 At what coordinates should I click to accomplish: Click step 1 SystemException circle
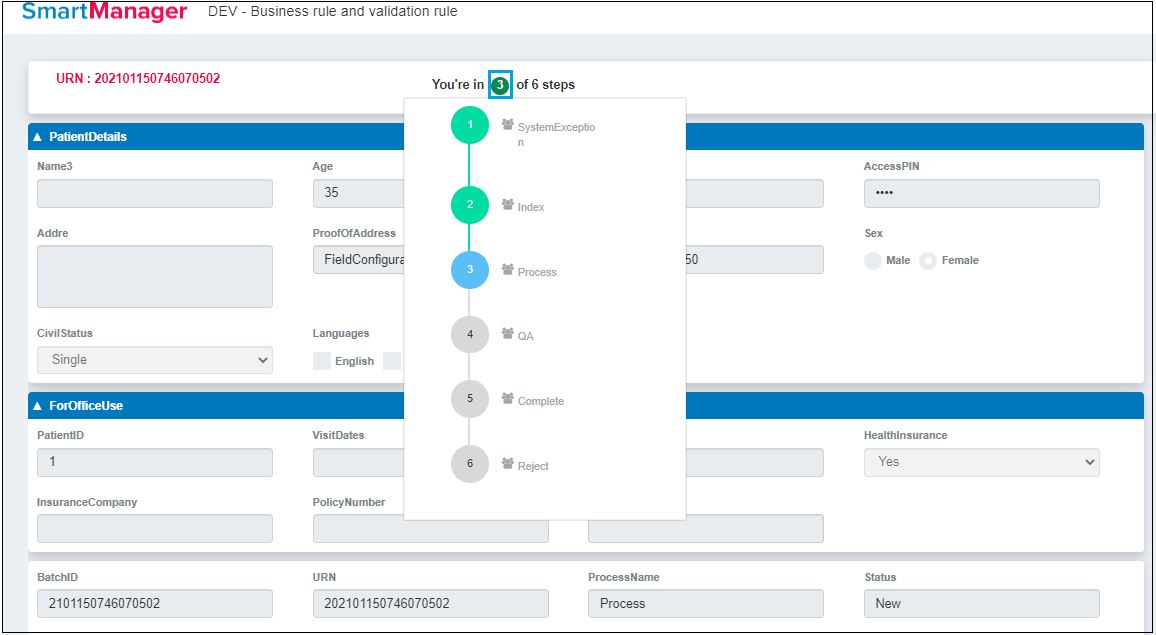coord(470,125)
